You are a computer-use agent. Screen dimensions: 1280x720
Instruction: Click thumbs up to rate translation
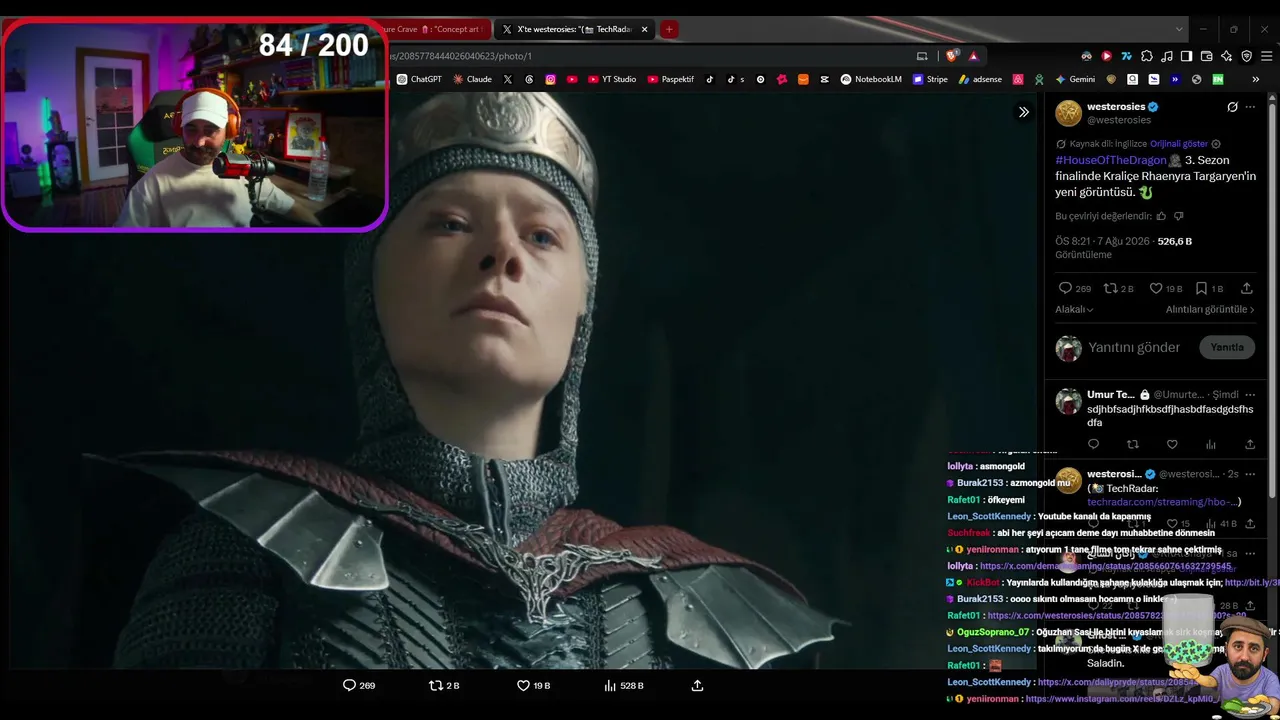coord(1161,216)
